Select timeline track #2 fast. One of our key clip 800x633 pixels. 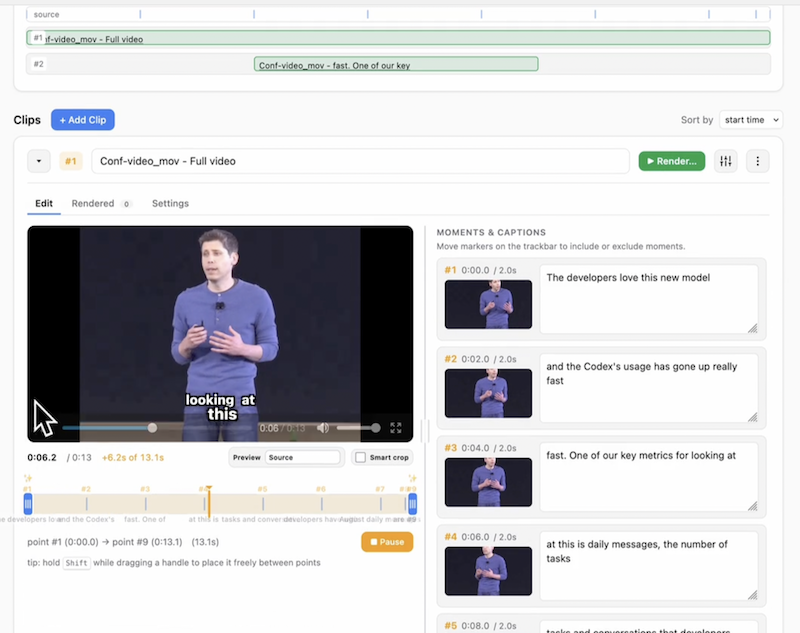(396, 64)
